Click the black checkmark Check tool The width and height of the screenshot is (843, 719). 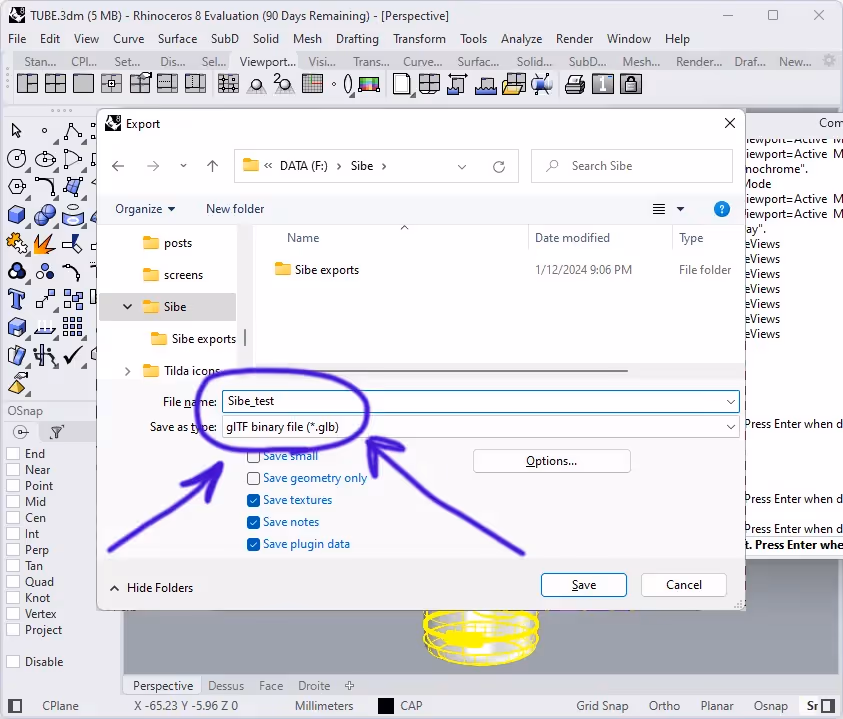[73, 355]
